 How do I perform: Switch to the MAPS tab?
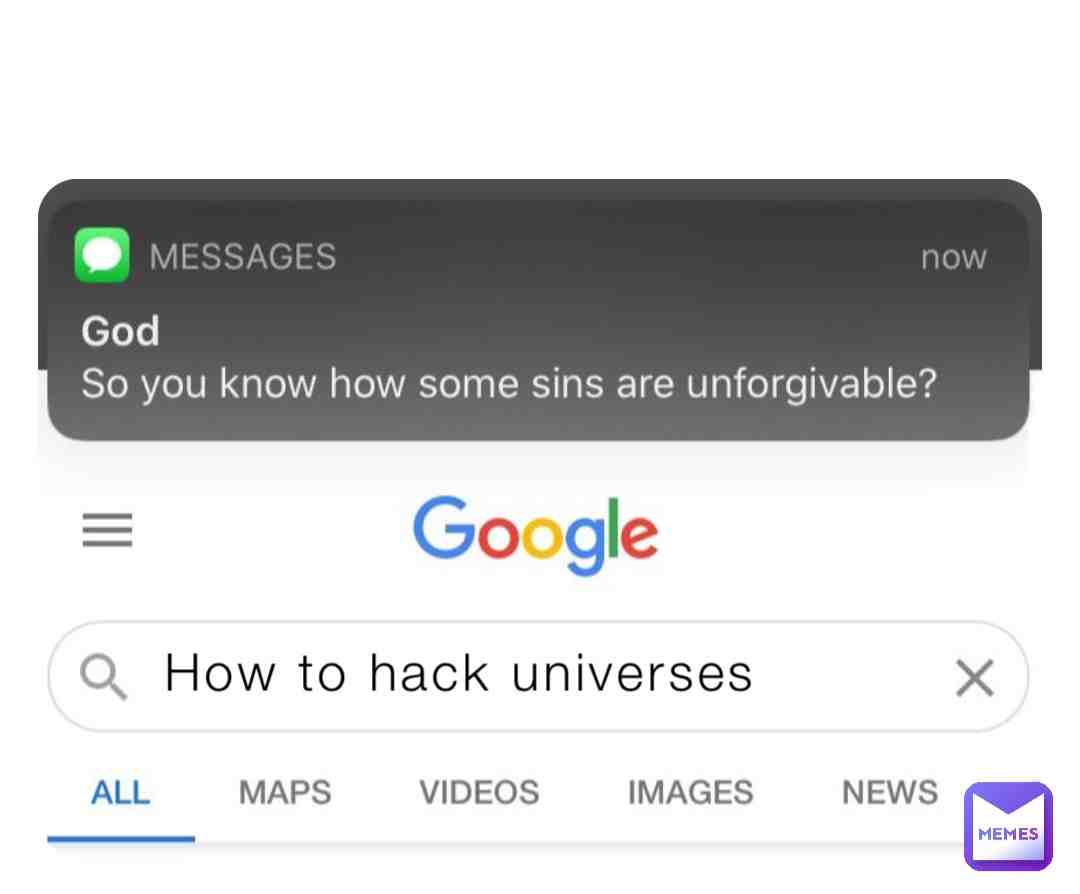coord(285,792)
